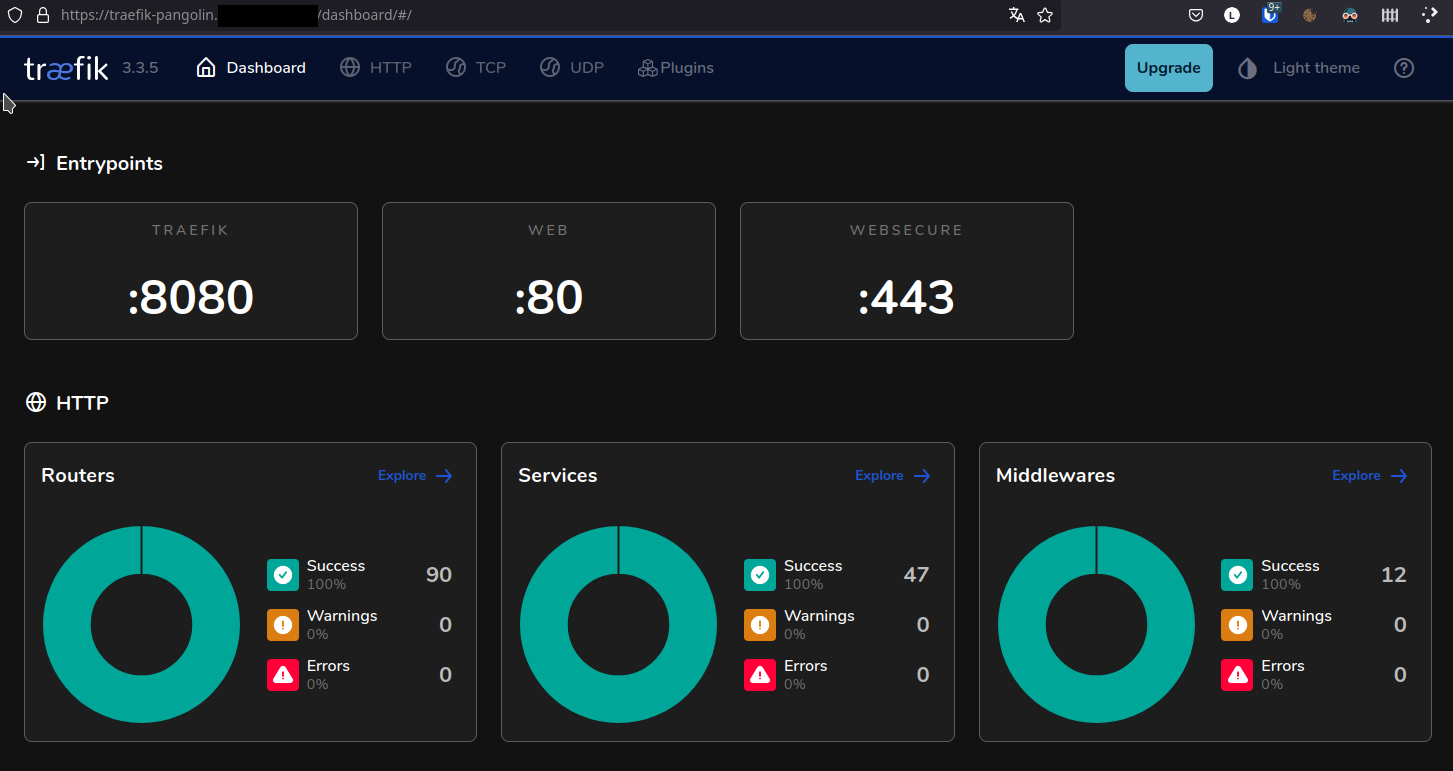The height and width of the screenshot is (771, 1453).
Task: Click the Upgrade button
Action: (1168, 68)
